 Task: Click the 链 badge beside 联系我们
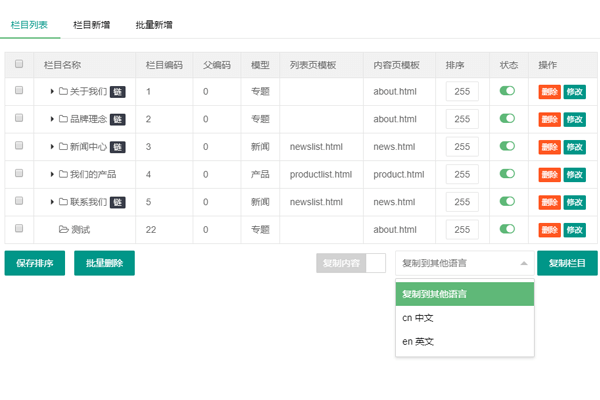[117, 202]
